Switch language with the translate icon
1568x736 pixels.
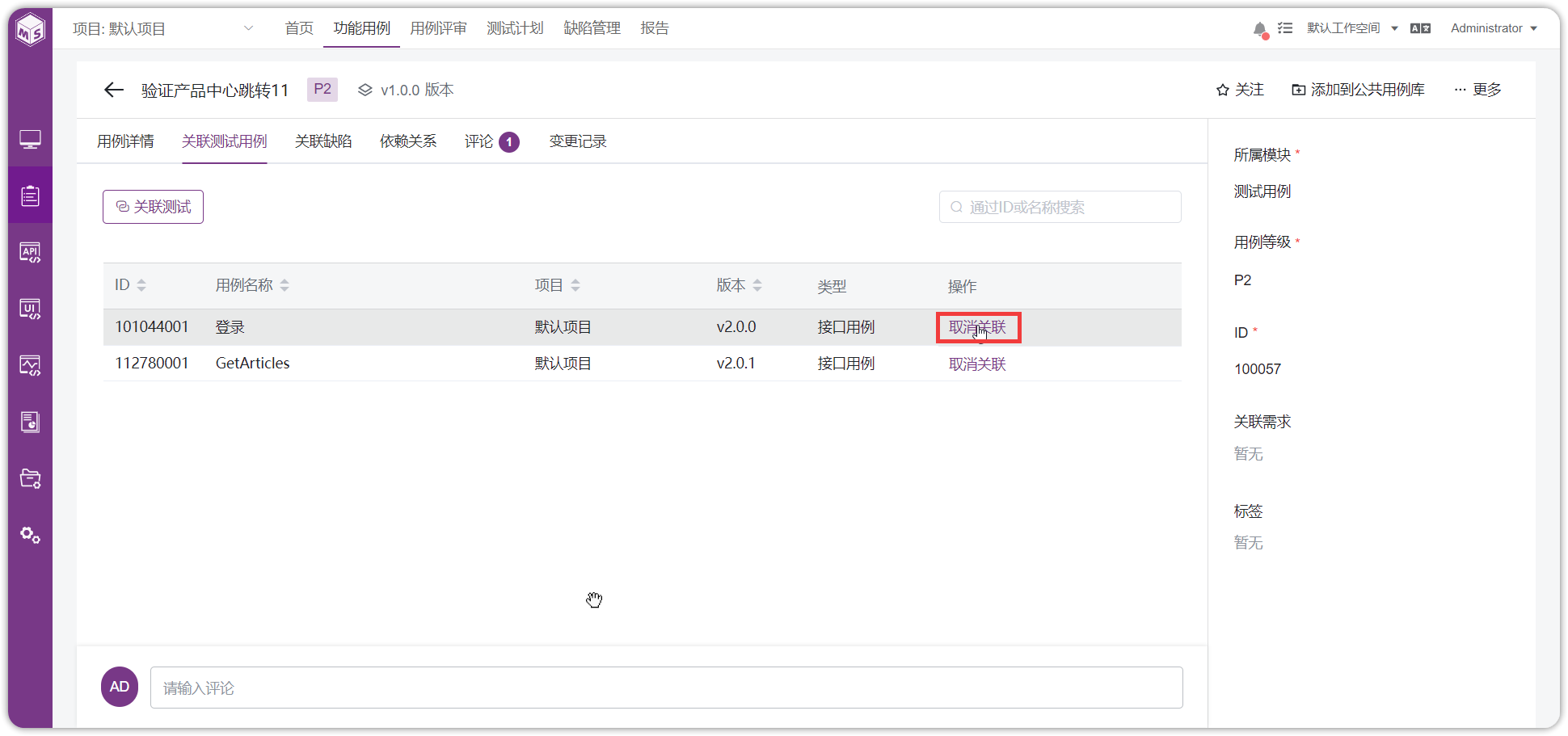pos(1420,28)
